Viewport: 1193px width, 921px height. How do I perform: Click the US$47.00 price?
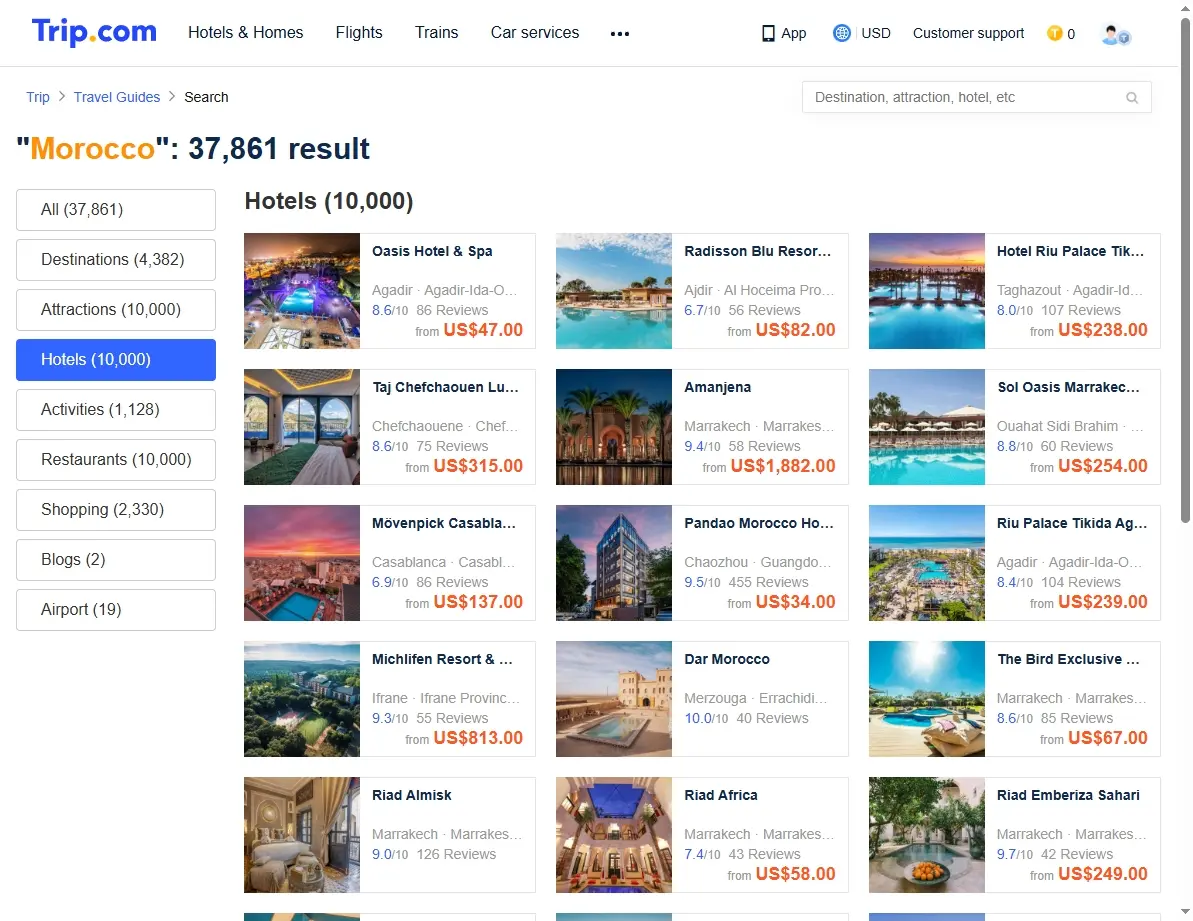[x=483, y=330]
